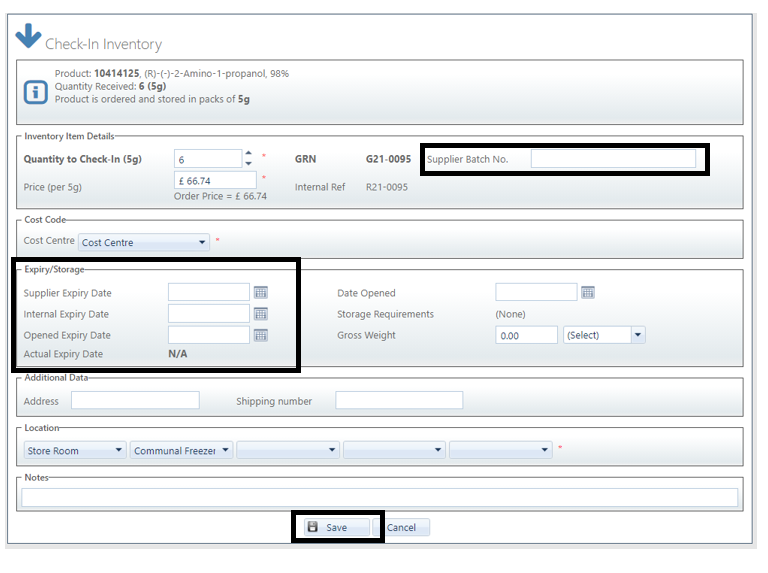768x573 pixels.
Task: Open the fourth empty location dropdown
Action: click(394, 450)
